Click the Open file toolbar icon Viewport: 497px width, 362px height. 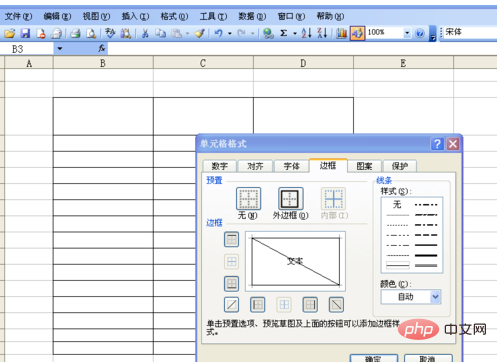click(10, 33)
